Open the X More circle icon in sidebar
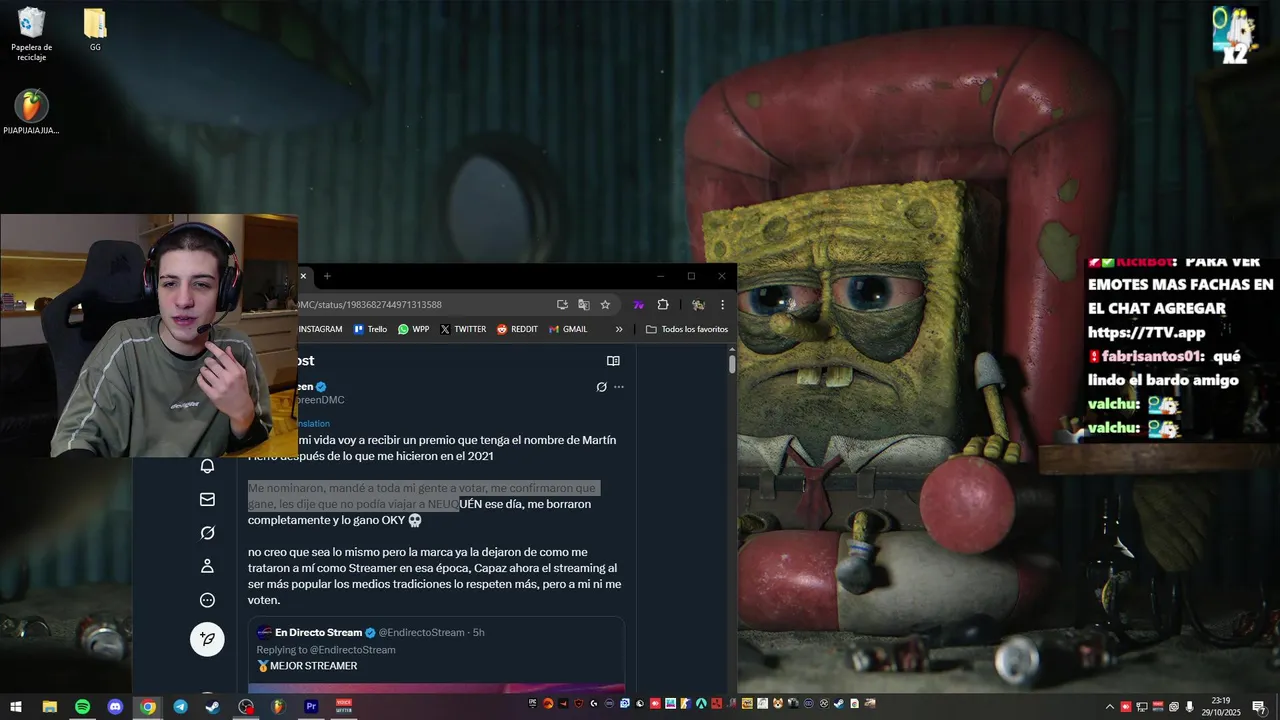 pyautogui.click(x=208, y=600)
